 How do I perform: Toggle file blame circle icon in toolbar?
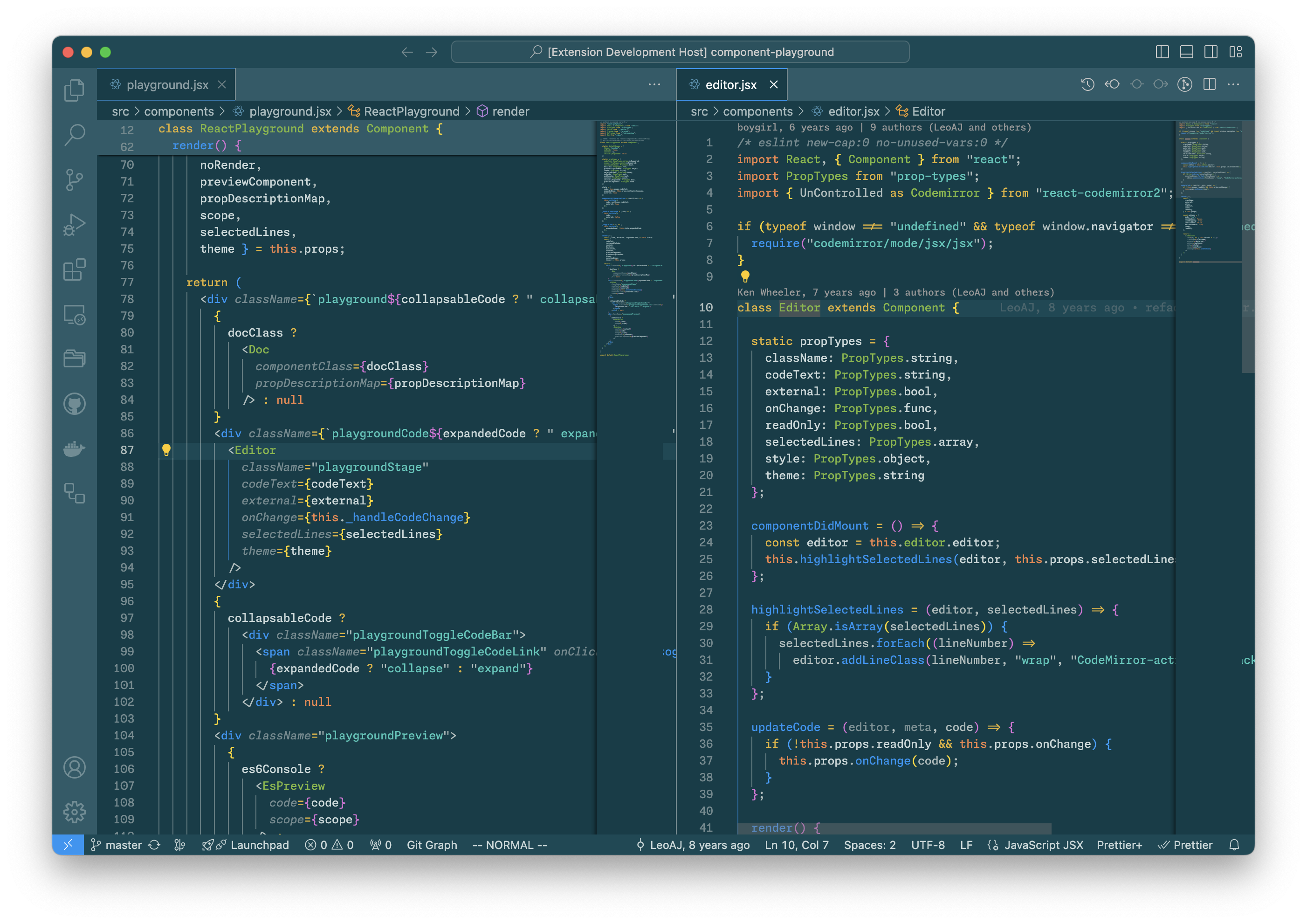pos(1136,85)
